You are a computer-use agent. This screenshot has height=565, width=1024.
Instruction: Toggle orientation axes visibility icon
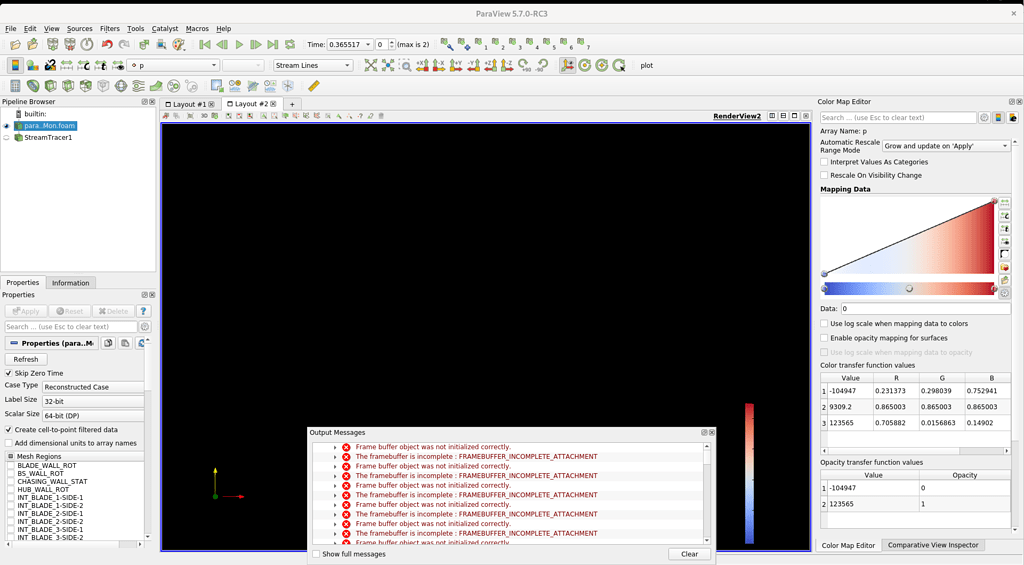point(568,65)
